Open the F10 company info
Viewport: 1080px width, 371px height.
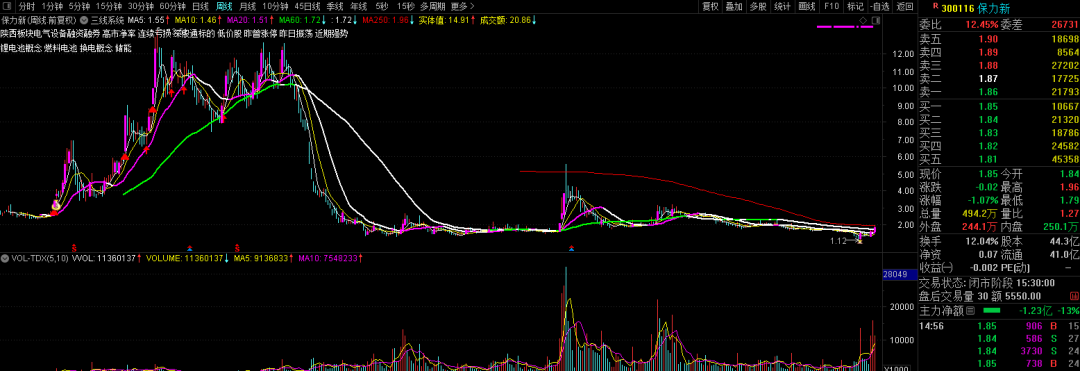pyautogui.click(x=831, y=6)
